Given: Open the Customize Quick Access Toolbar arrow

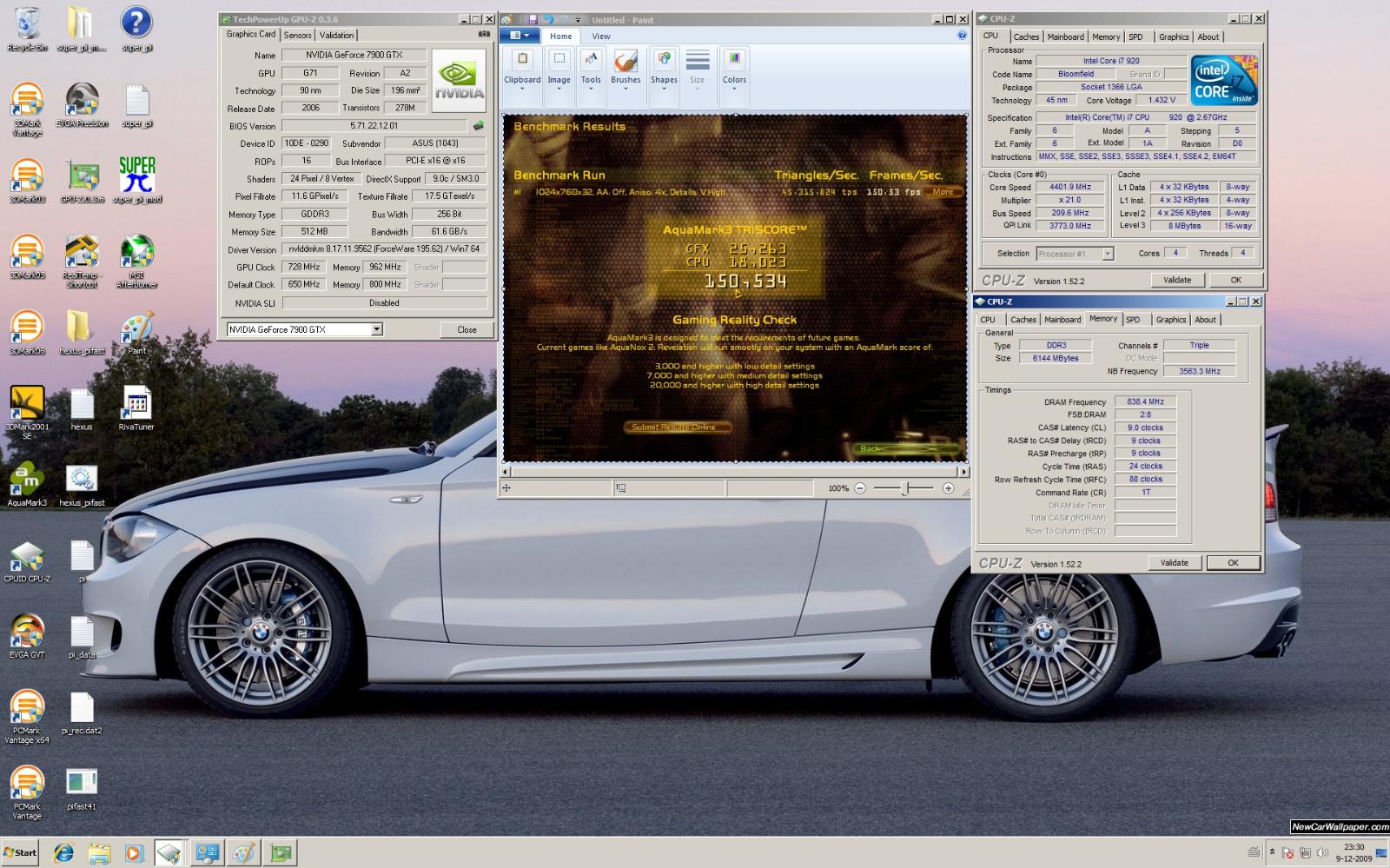Looking at the screenshot, I should pos(579,20).
